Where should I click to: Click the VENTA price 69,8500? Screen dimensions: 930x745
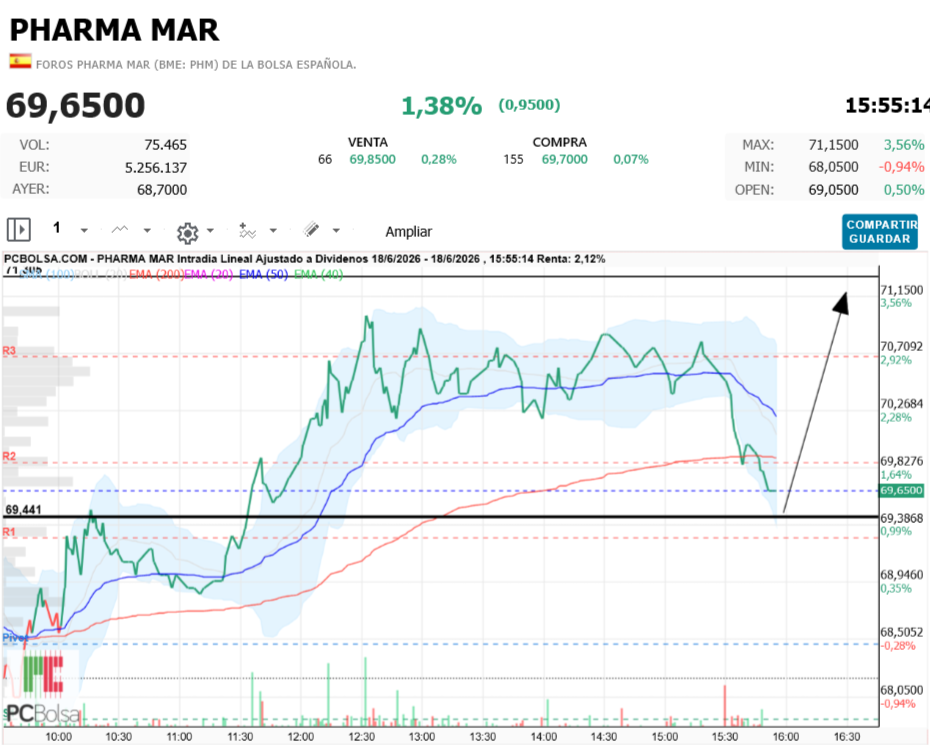pyautogui.click(x=372, y=160)
